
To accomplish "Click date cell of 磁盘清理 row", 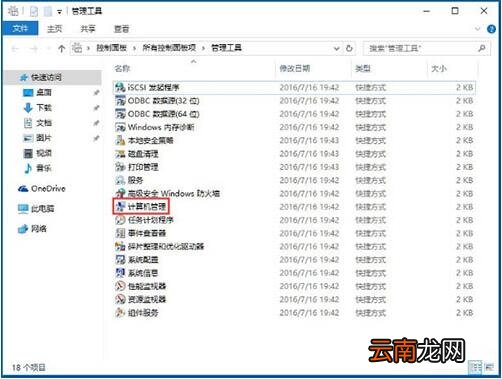I will [x=309, y=154].
